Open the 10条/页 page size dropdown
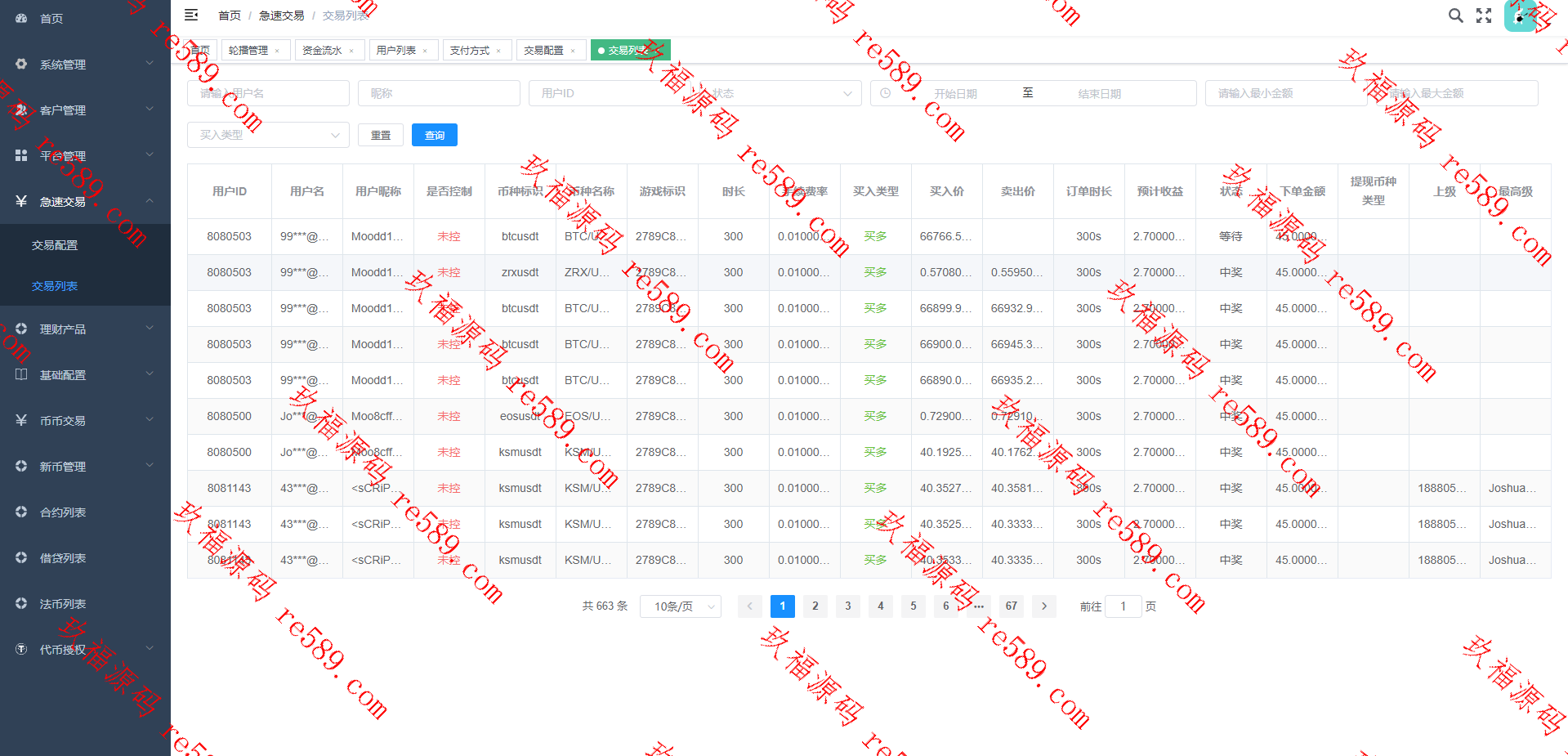1568x756 pixels. click(680, 606)
